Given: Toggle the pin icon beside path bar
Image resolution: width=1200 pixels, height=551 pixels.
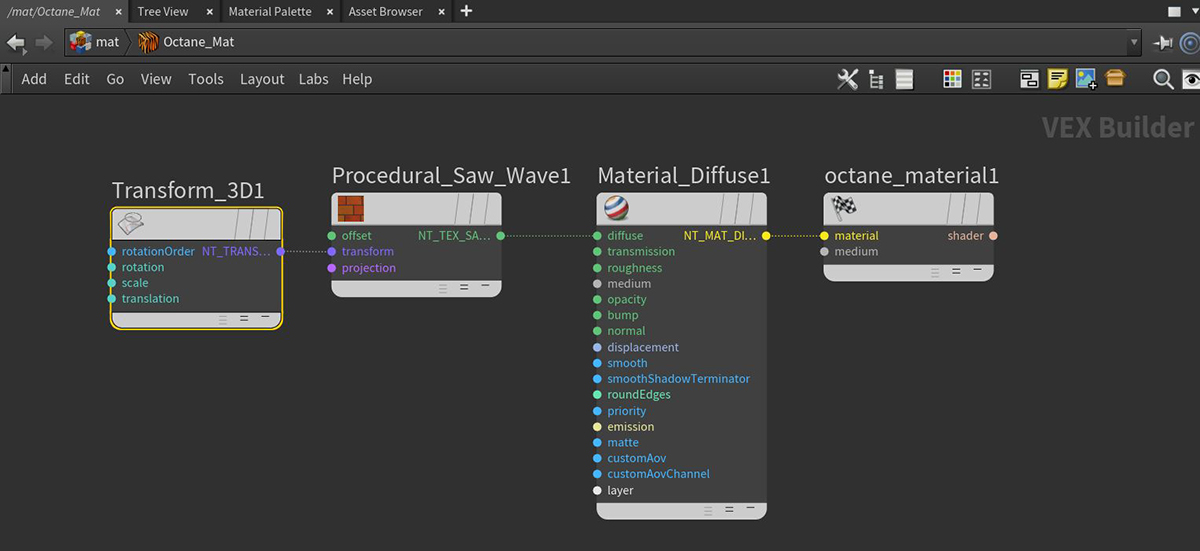Looking at the screenshot, I should pos(1162,42).
